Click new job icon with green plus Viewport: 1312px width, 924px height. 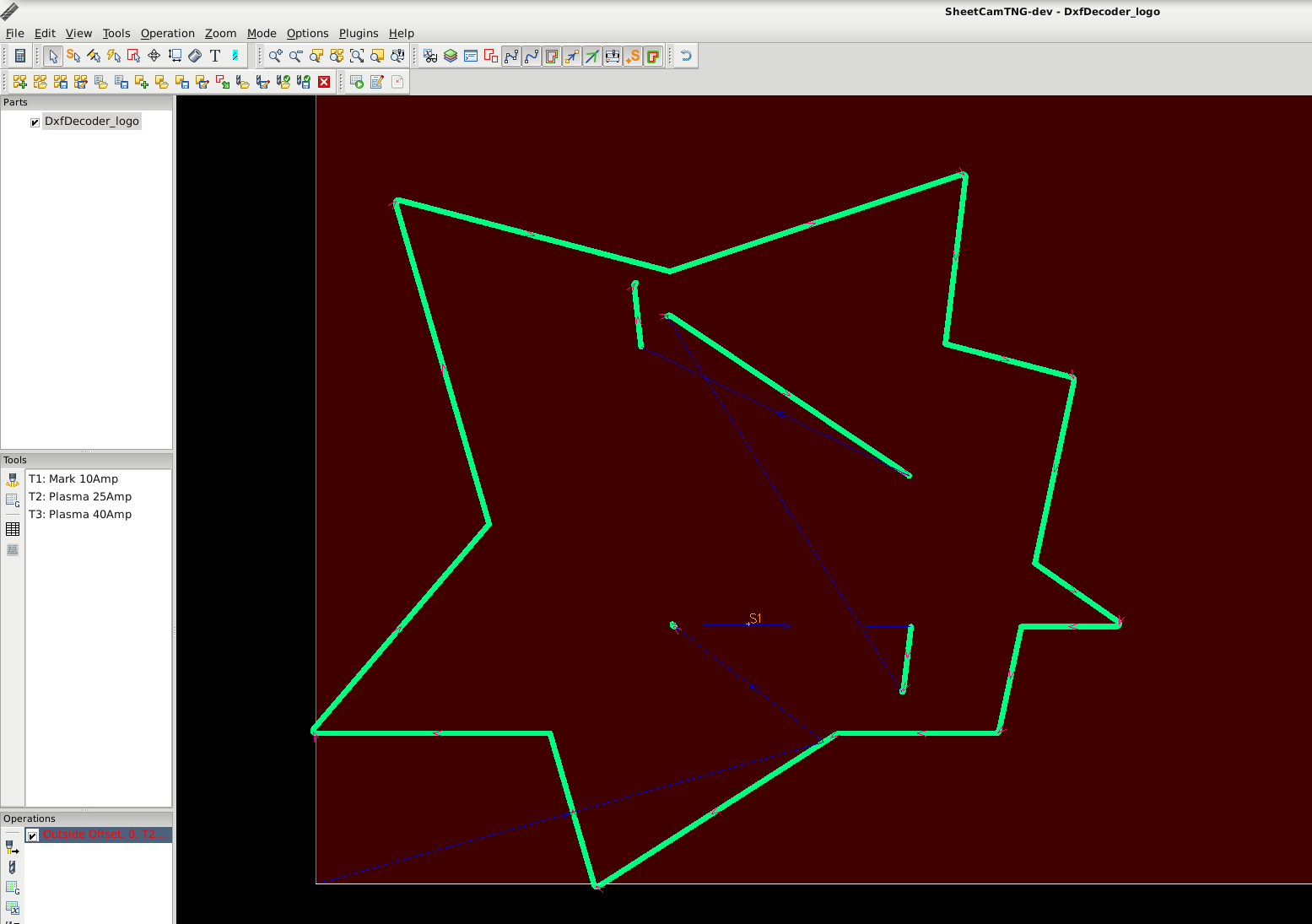pyautogui.click(x=20, y=81)
